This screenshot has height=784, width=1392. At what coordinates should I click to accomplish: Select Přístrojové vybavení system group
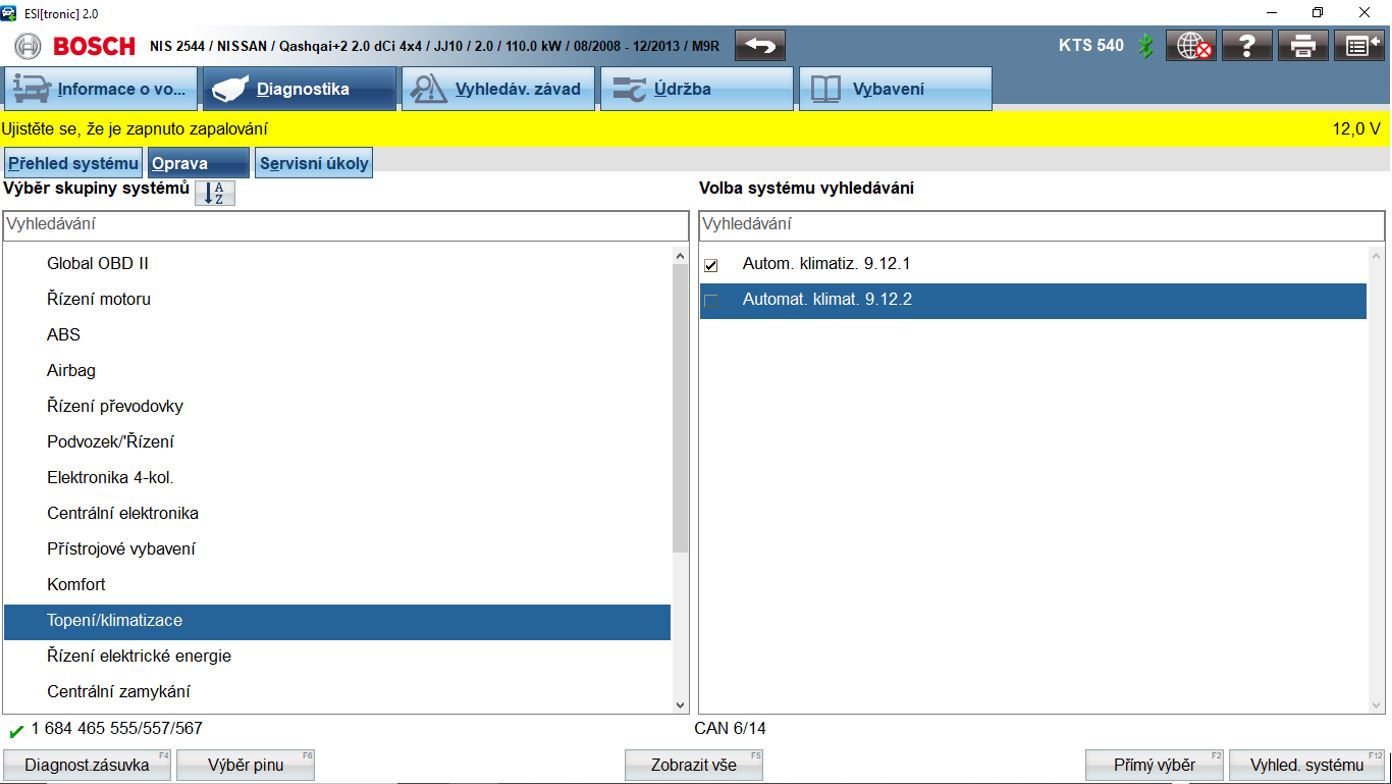coord(337,549)
